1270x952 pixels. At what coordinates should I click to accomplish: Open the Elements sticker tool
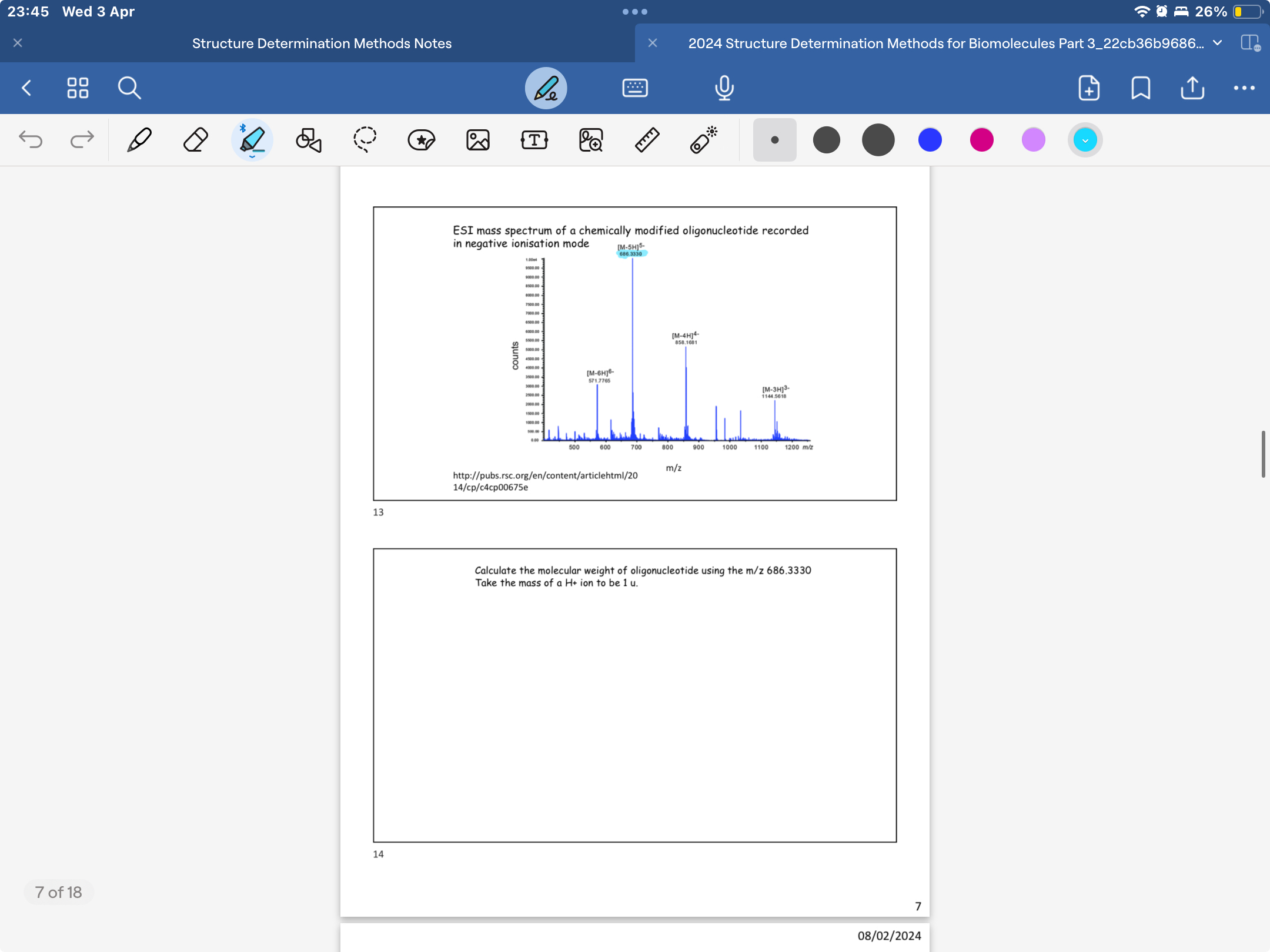[x=421, y=140]
